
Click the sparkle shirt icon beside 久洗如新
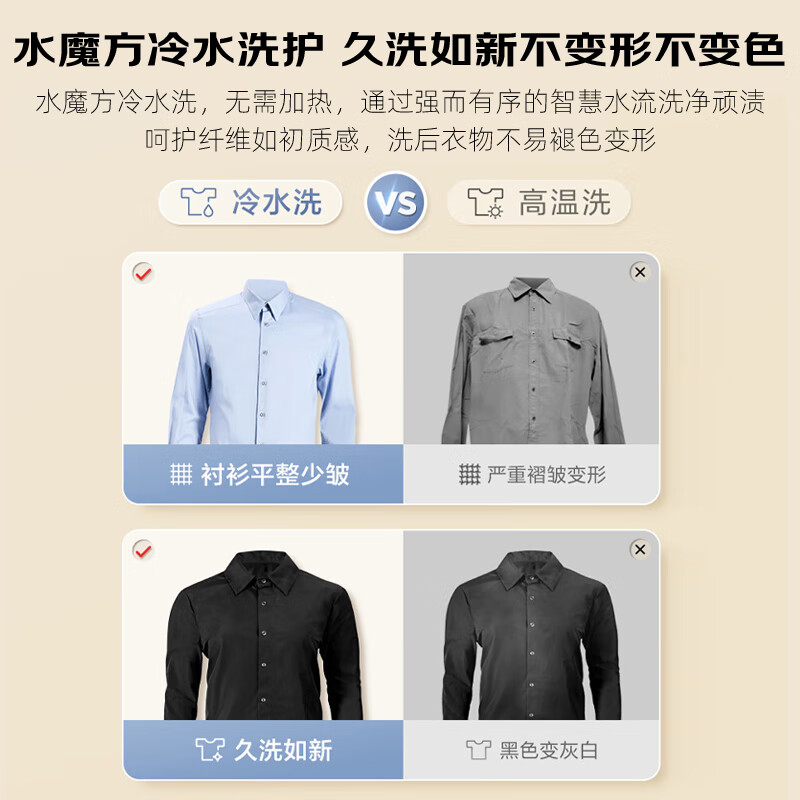pos(210,749)
